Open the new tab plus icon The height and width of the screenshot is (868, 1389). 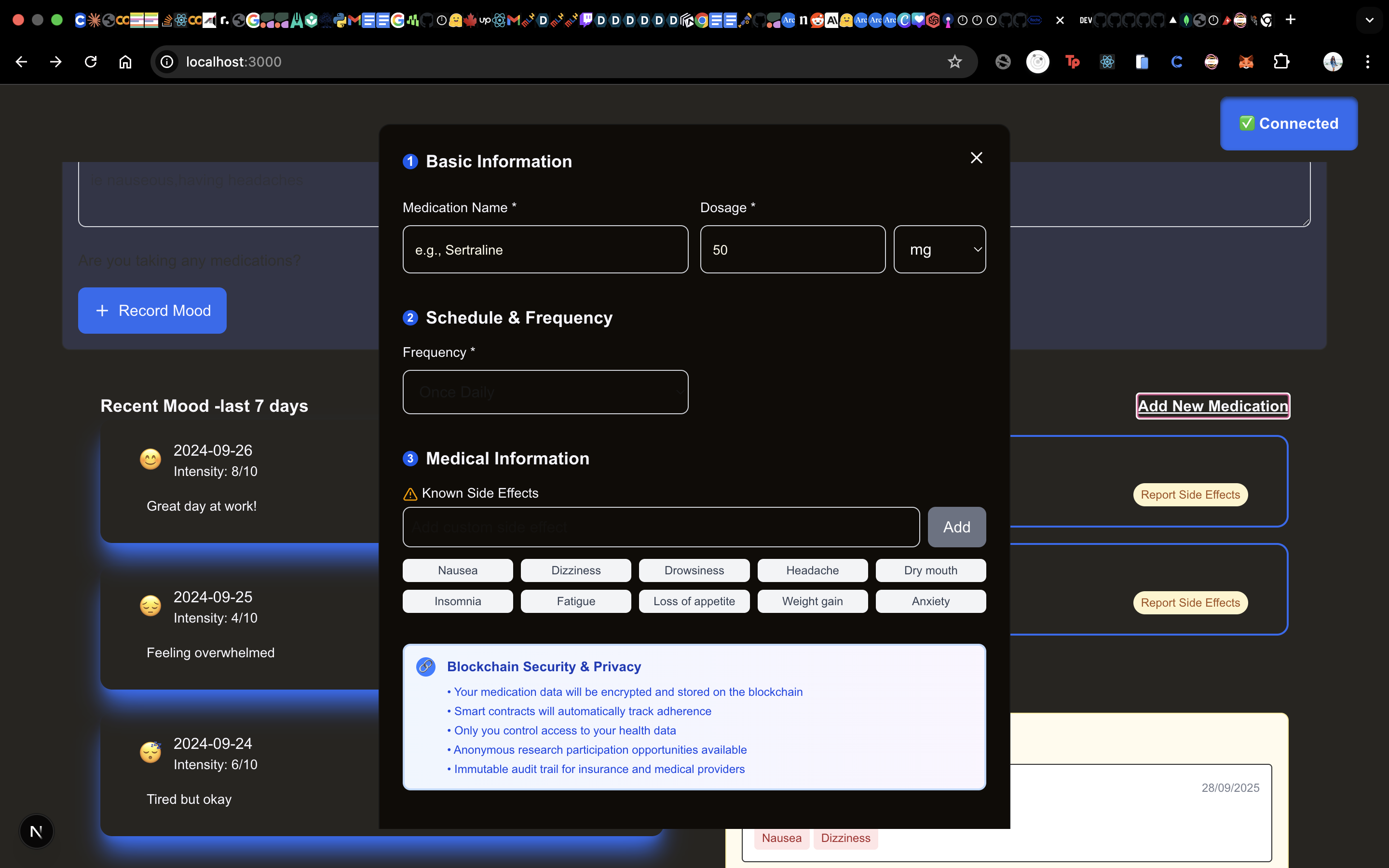(1290, 20)
